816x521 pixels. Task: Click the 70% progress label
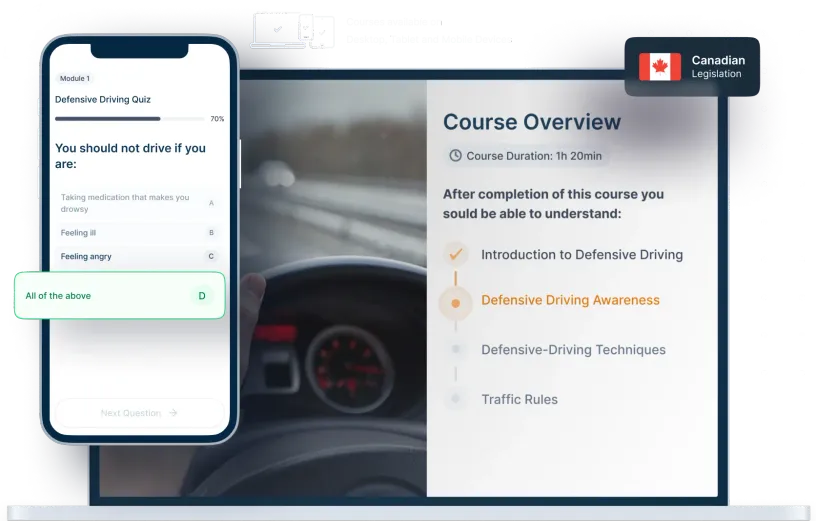pos(217,119)
